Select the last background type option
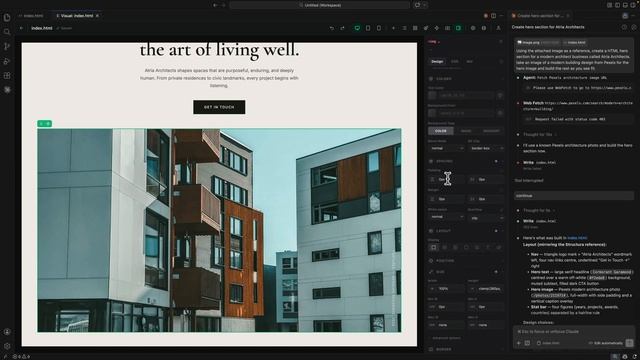The height and width of the screenshot is (360, 640). click(491, 131)
